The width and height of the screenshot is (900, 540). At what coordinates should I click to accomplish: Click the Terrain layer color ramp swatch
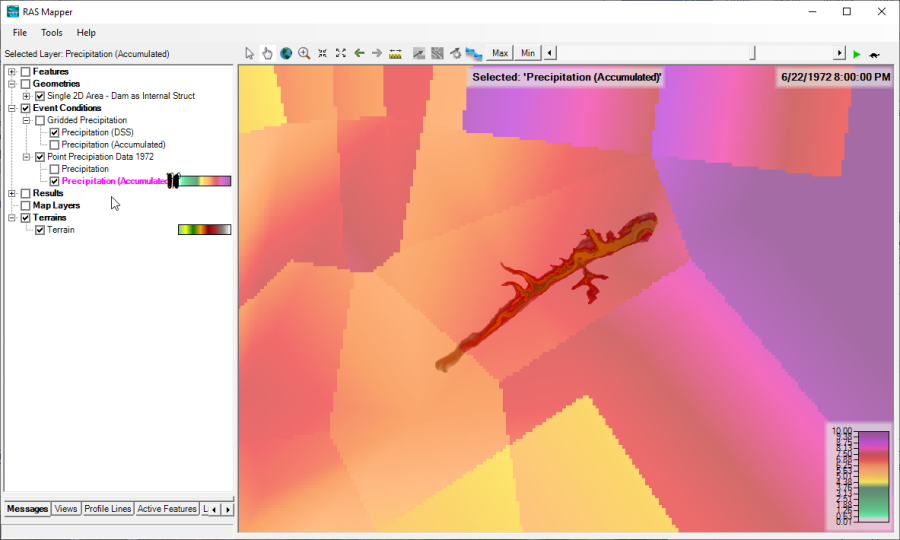point(204,230)
